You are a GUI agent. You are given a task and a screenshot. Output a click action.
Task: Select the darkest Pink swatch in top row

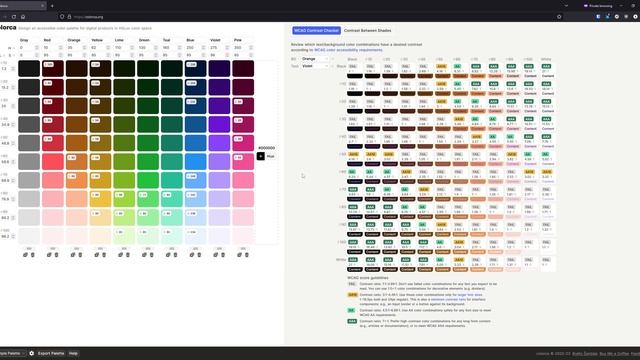243,69
